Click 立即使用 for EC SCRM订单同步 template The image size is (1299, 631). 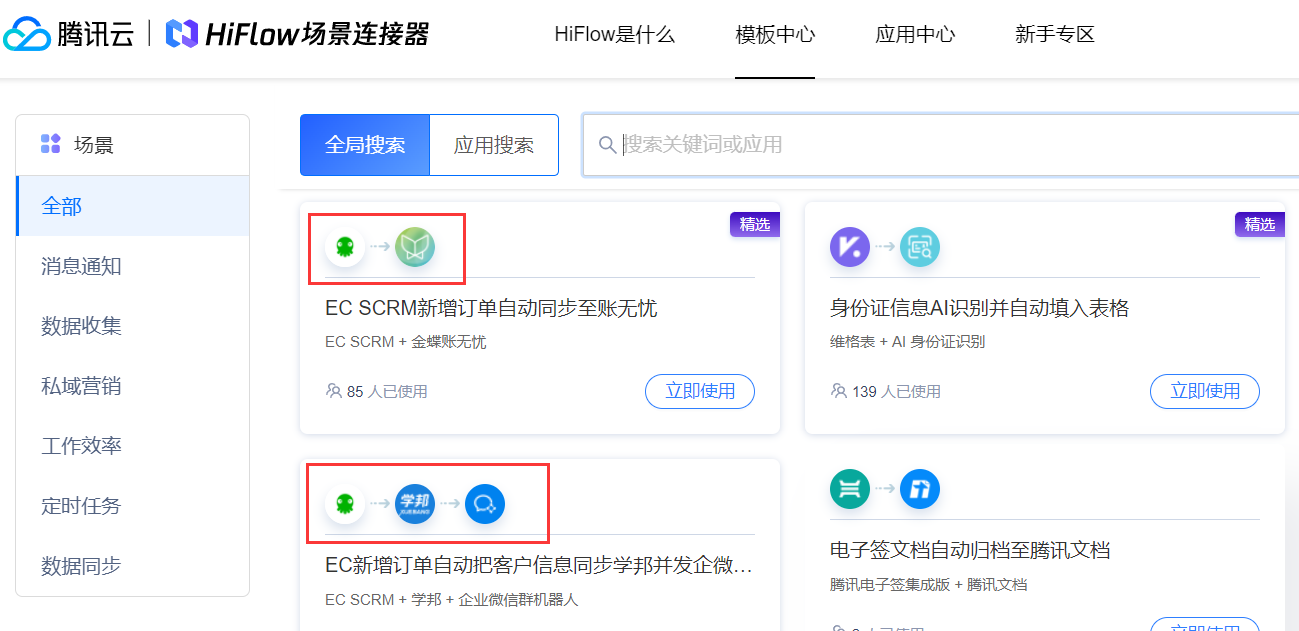pyautogui.click(x=700, y=391)
